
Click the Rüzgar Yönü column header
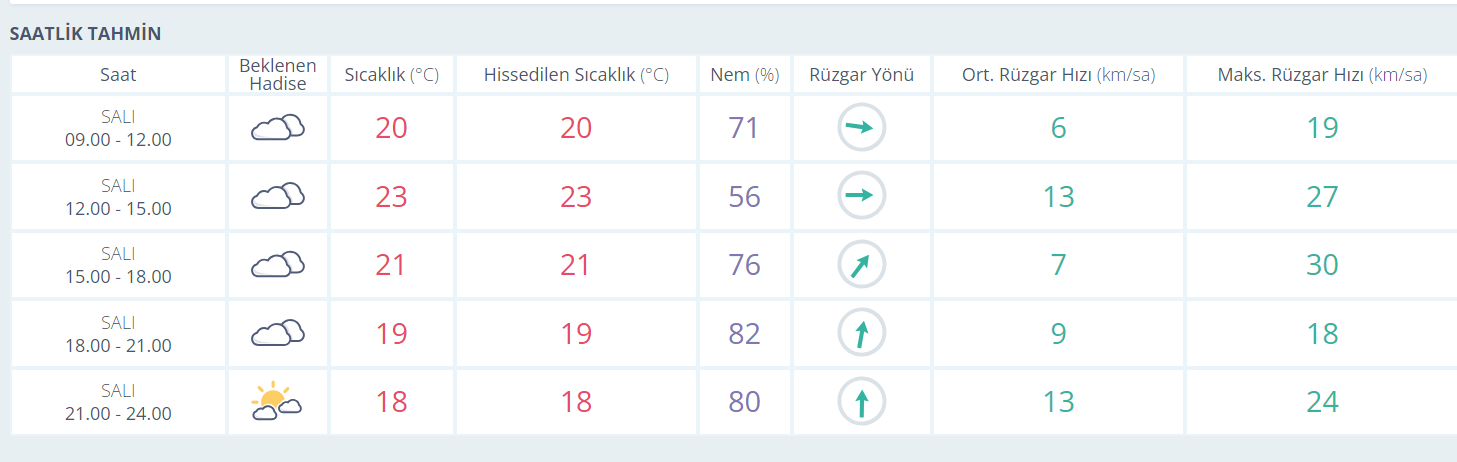861,75
